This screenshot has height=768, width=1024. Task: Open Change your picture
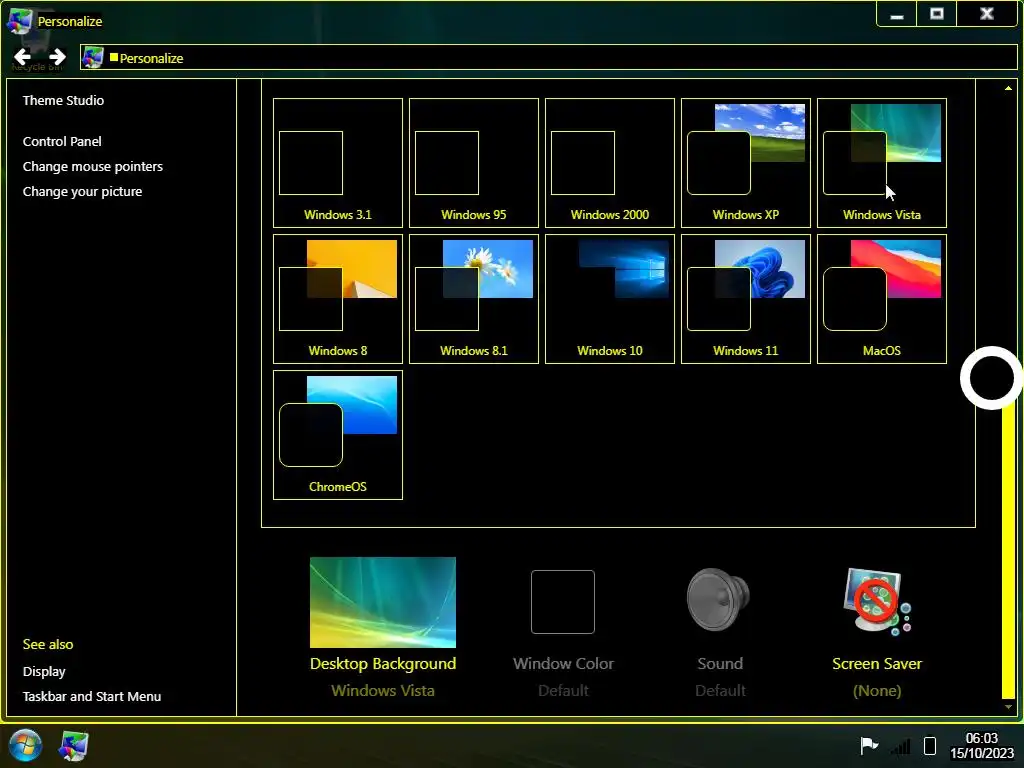point(82,191)
